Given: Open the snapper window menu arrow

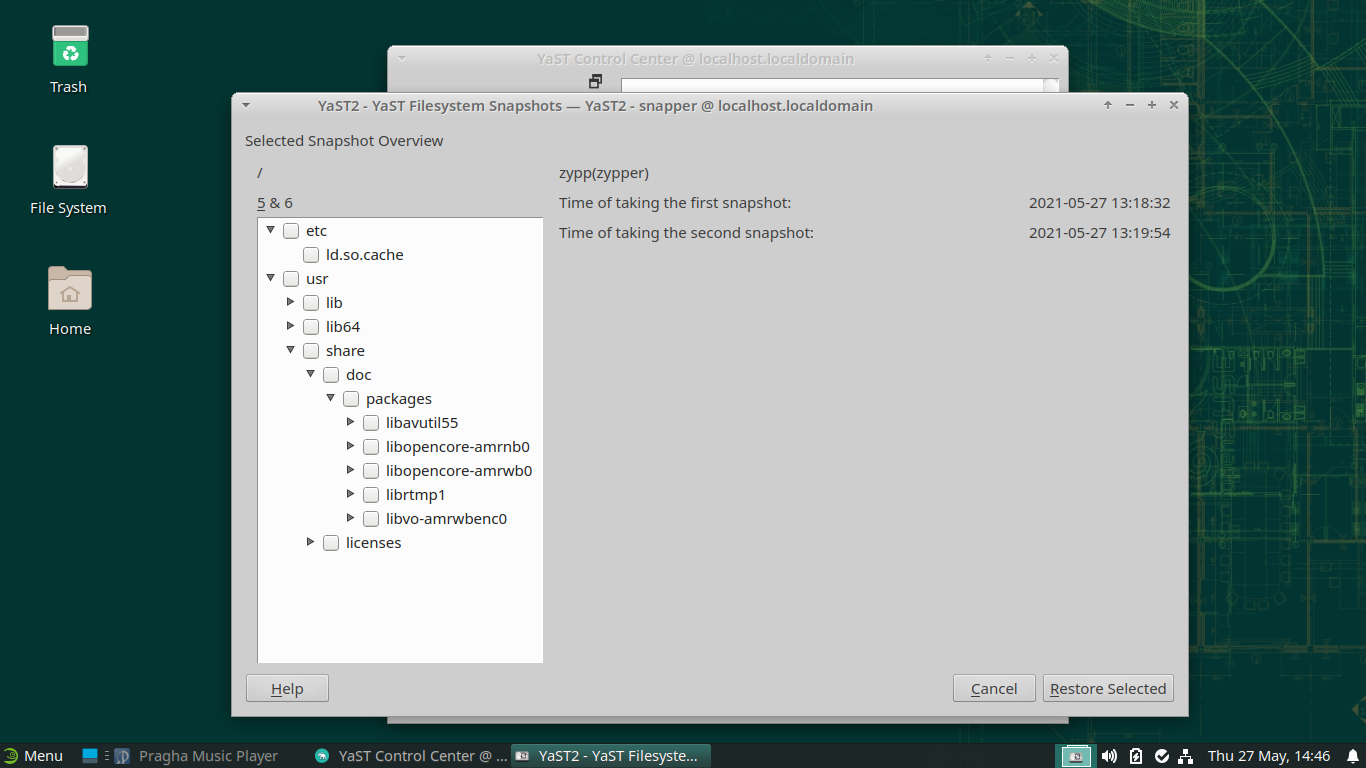Looking at the screenshot, I should [246, 105].
